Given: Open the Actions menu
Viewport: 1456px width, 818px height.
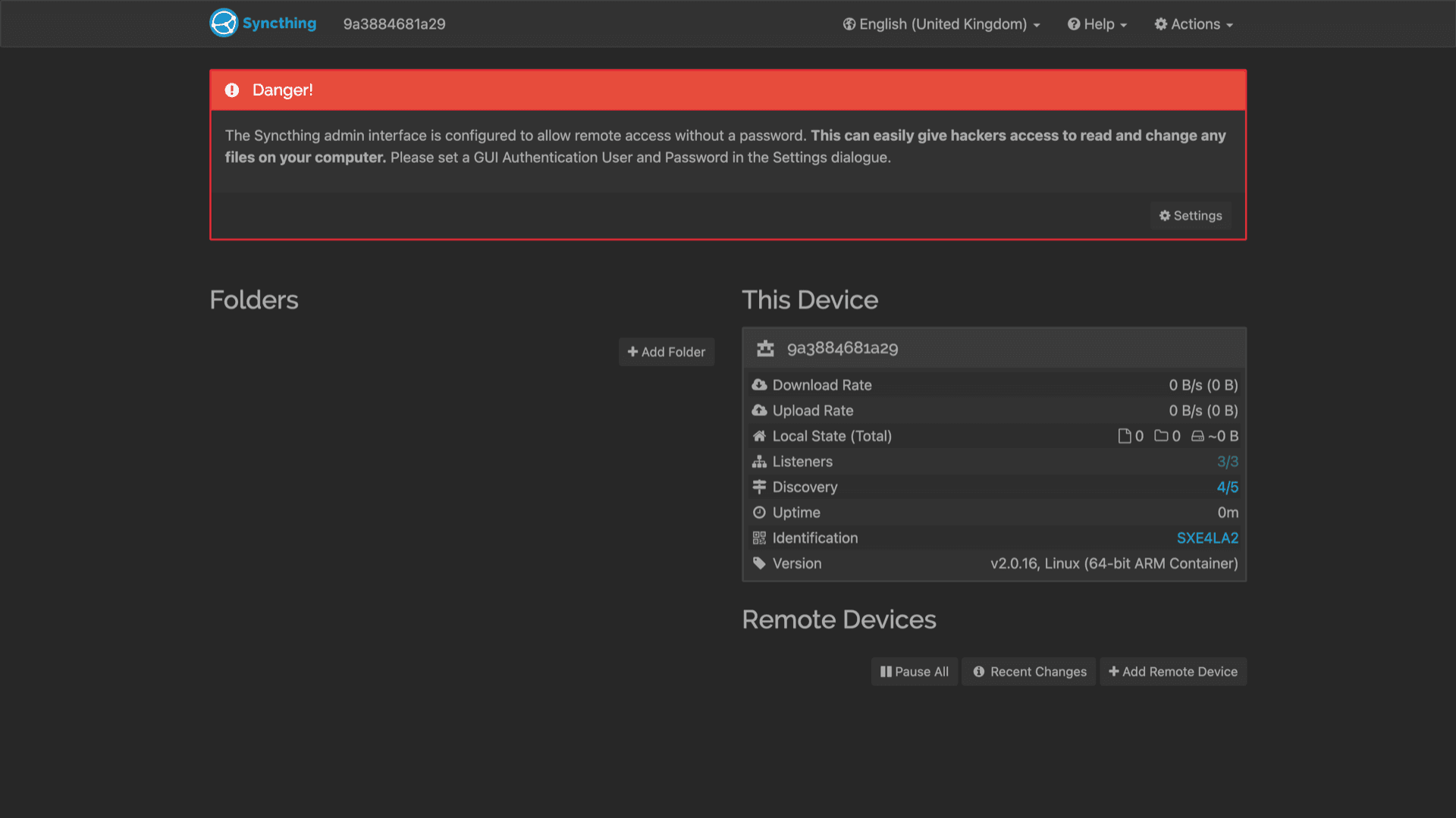Looking at the screenshot, I should (x=1194, y=24).
